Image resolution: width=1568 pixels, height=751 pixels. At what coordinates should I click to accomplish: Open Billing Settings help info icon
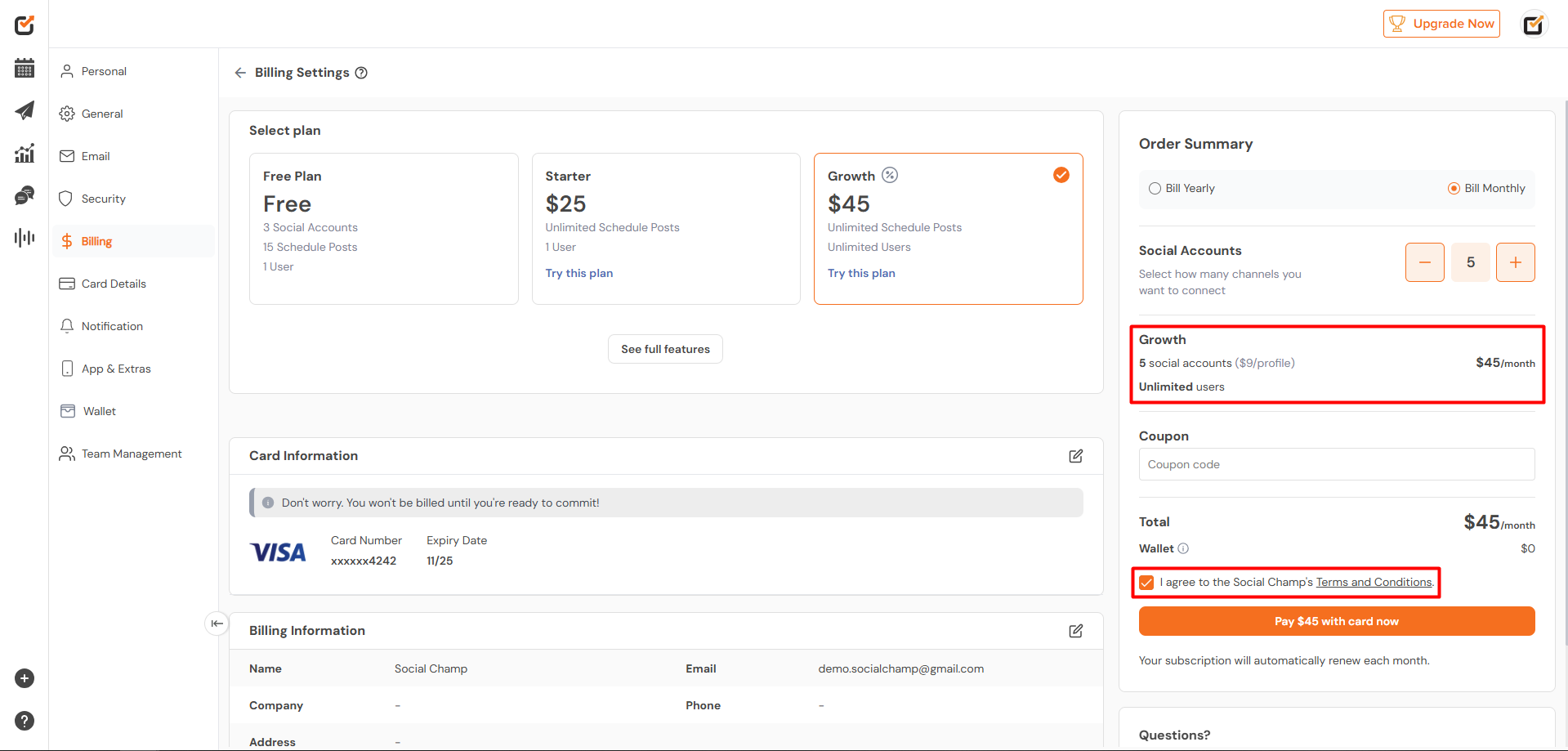click(361, 73)
